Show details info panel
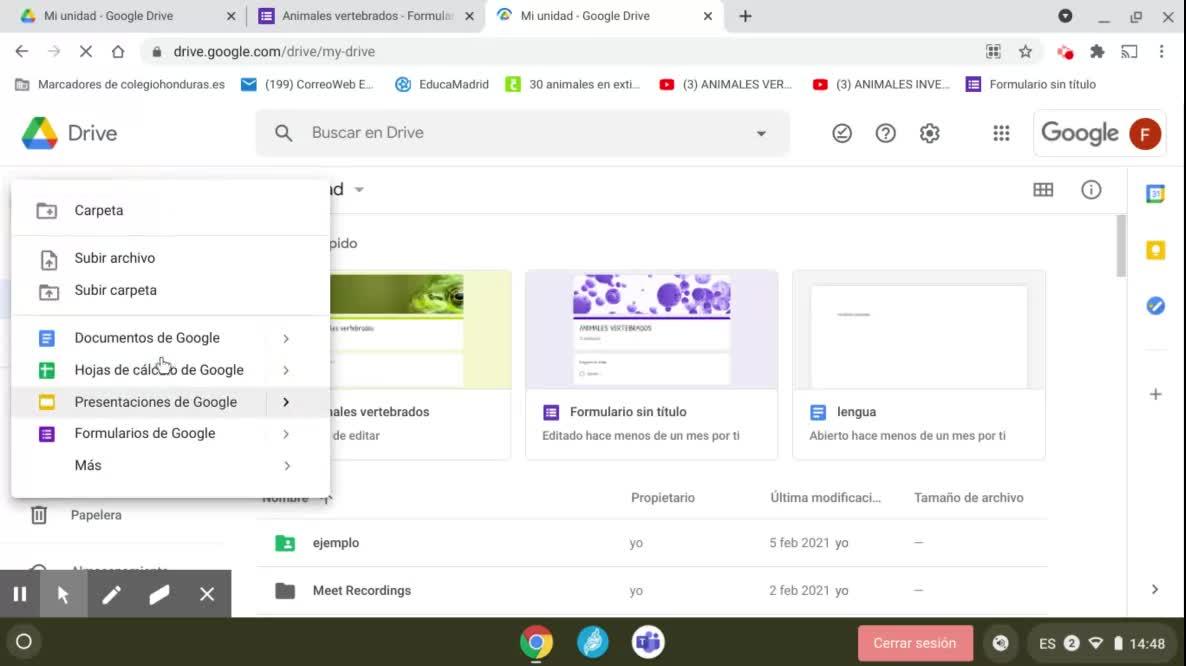Image resolution: width=1186 pixels, height=666 pixels. pos(1091,190)
